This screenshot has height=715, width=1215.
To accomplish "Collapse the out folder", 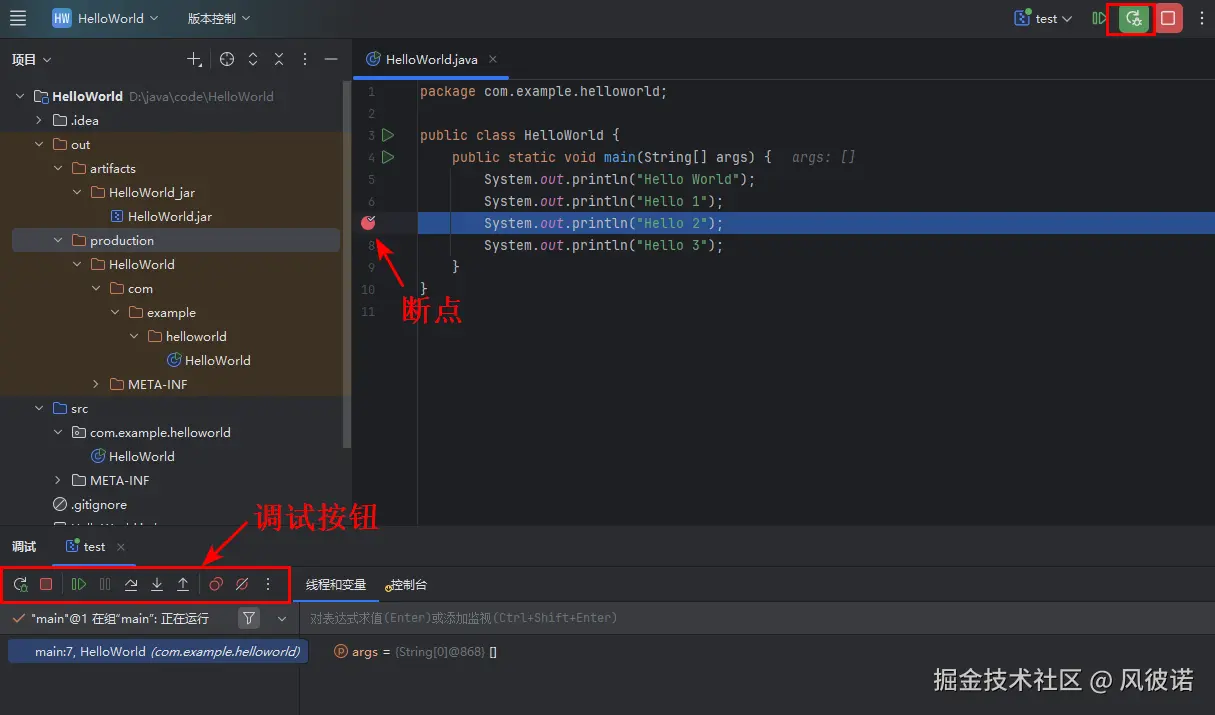I will click(x=40, y=144).
